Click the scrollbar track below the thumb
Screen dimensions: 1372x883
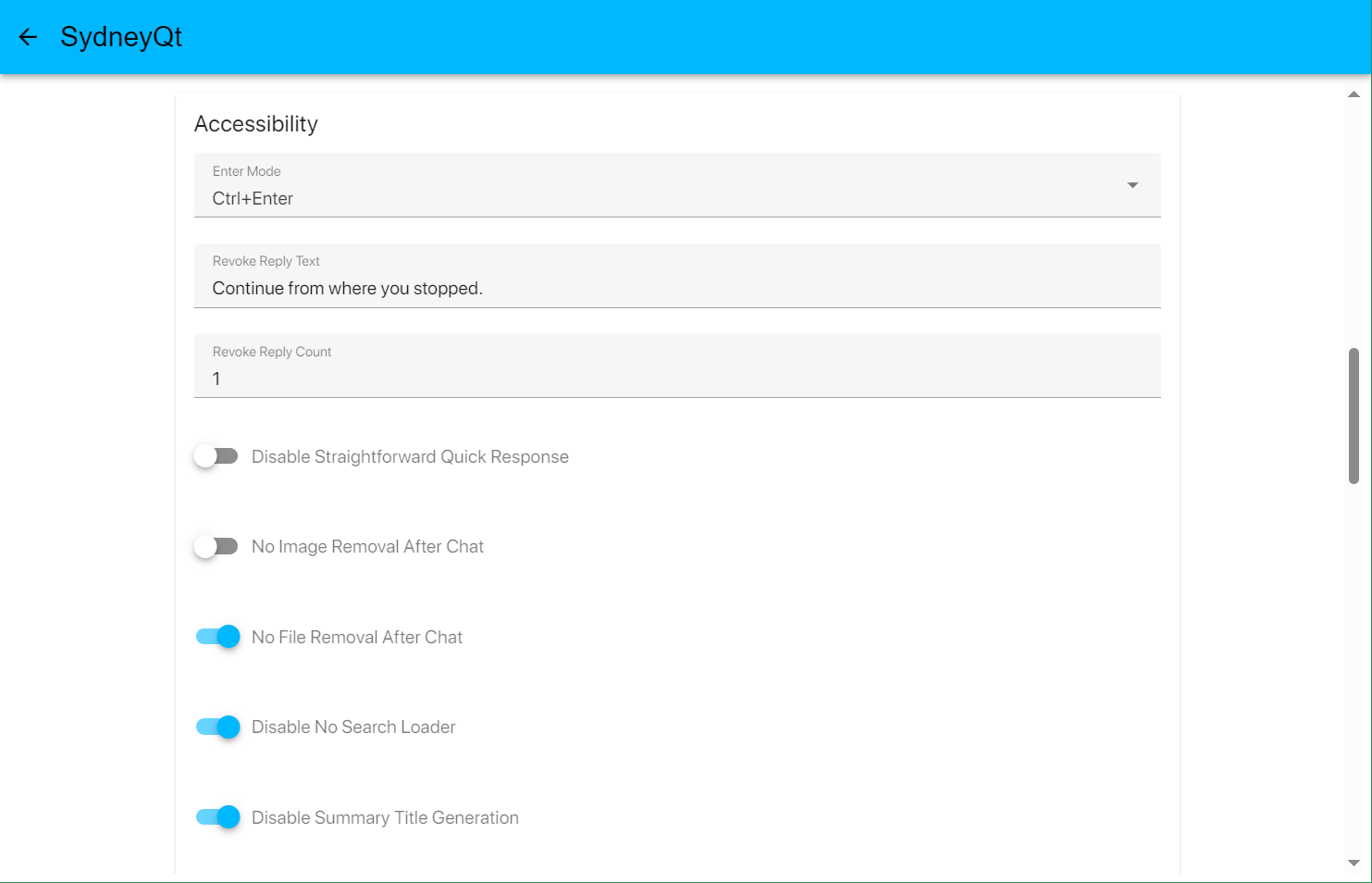[x=1353, y=666]
